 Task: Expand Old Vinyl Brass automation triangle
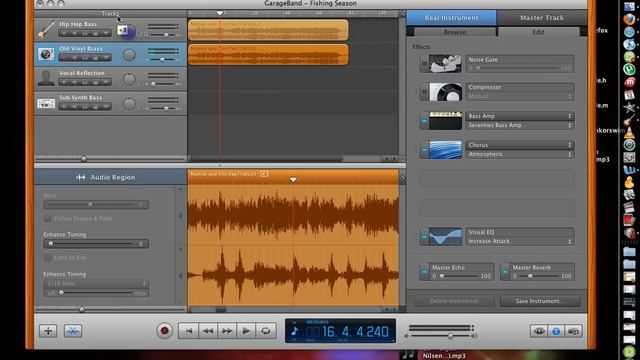tap(105, 58)
